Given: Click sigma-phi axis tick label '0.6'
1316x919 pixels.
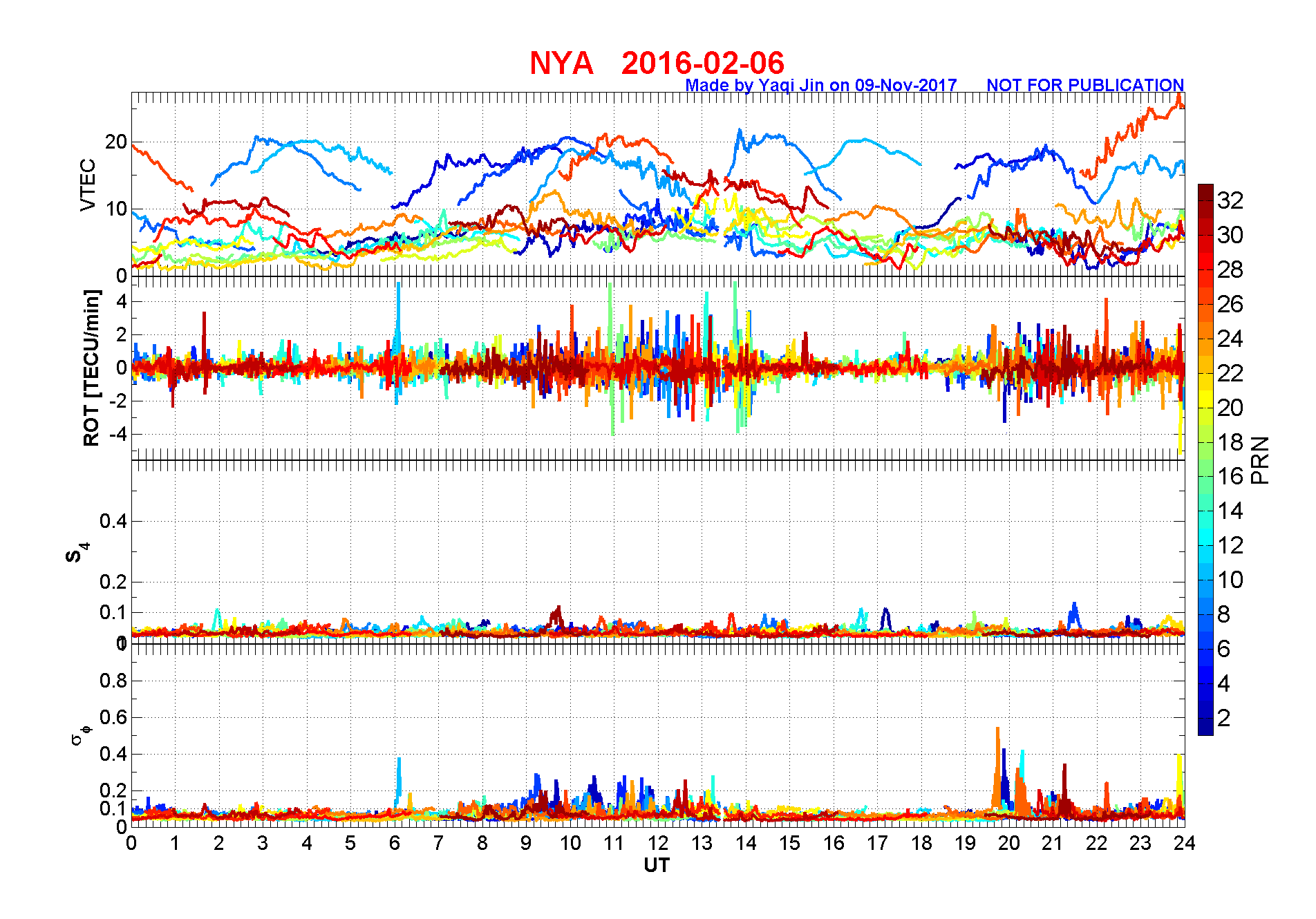Looking at the screenshot, I should (113, 717).
